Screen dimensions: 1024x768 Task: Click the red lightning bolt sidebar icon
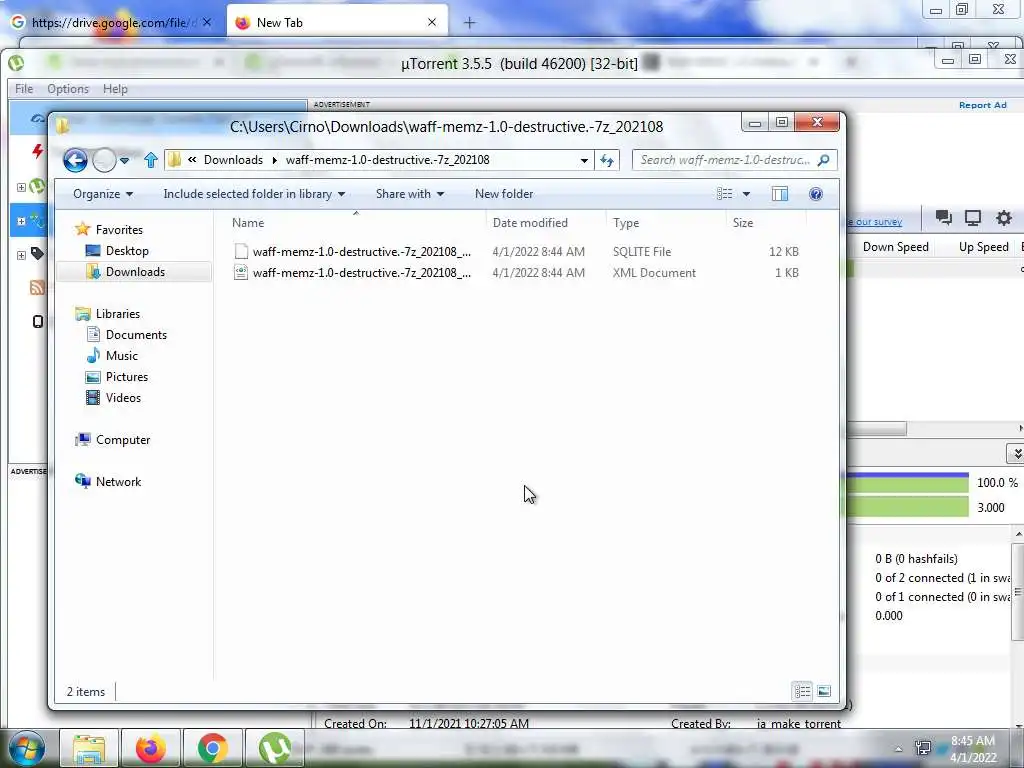(x=37, y=151)
